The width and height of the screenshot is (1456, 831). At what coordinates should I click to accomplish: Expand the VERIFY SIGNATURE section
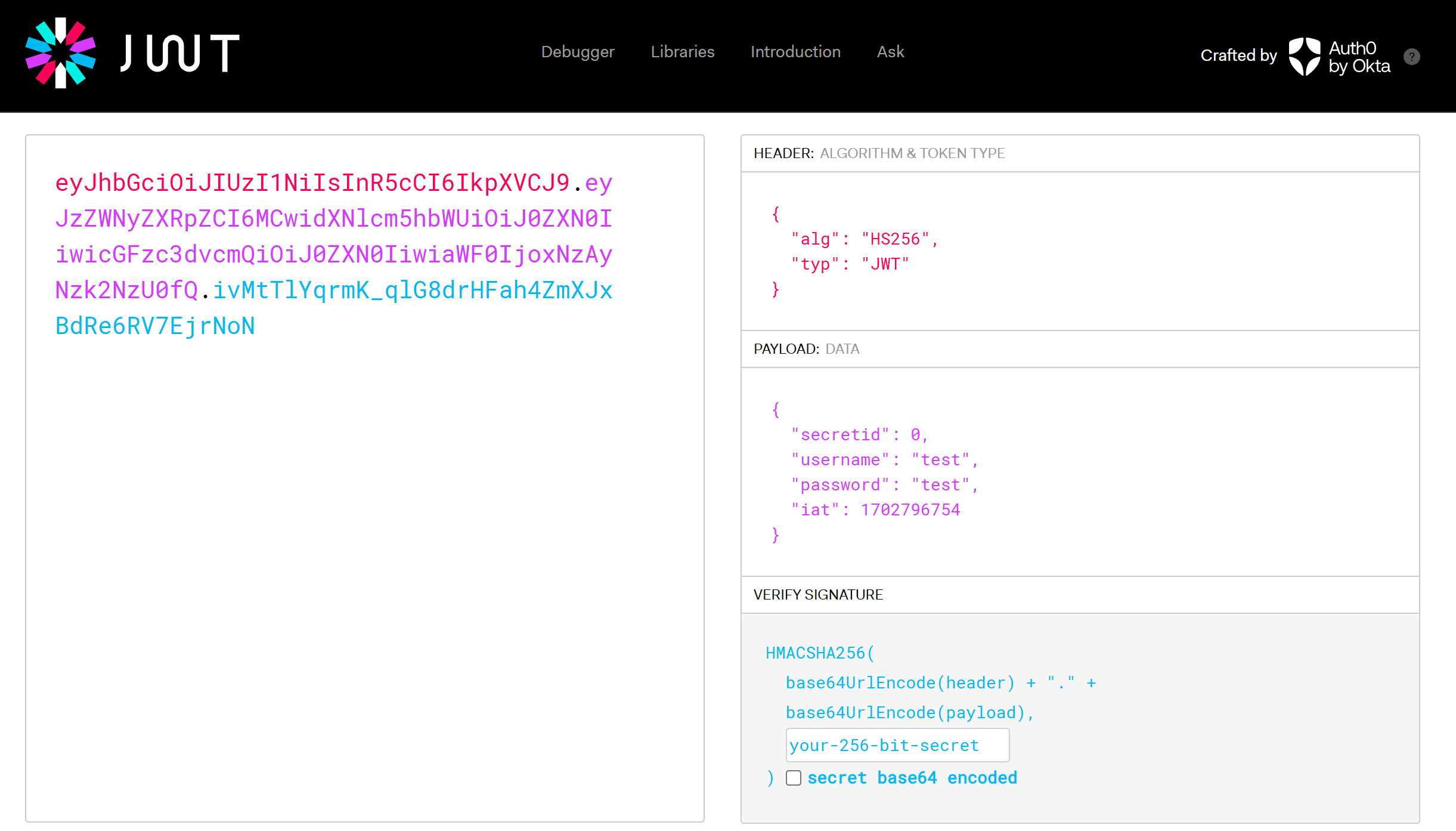click(818, 594)
